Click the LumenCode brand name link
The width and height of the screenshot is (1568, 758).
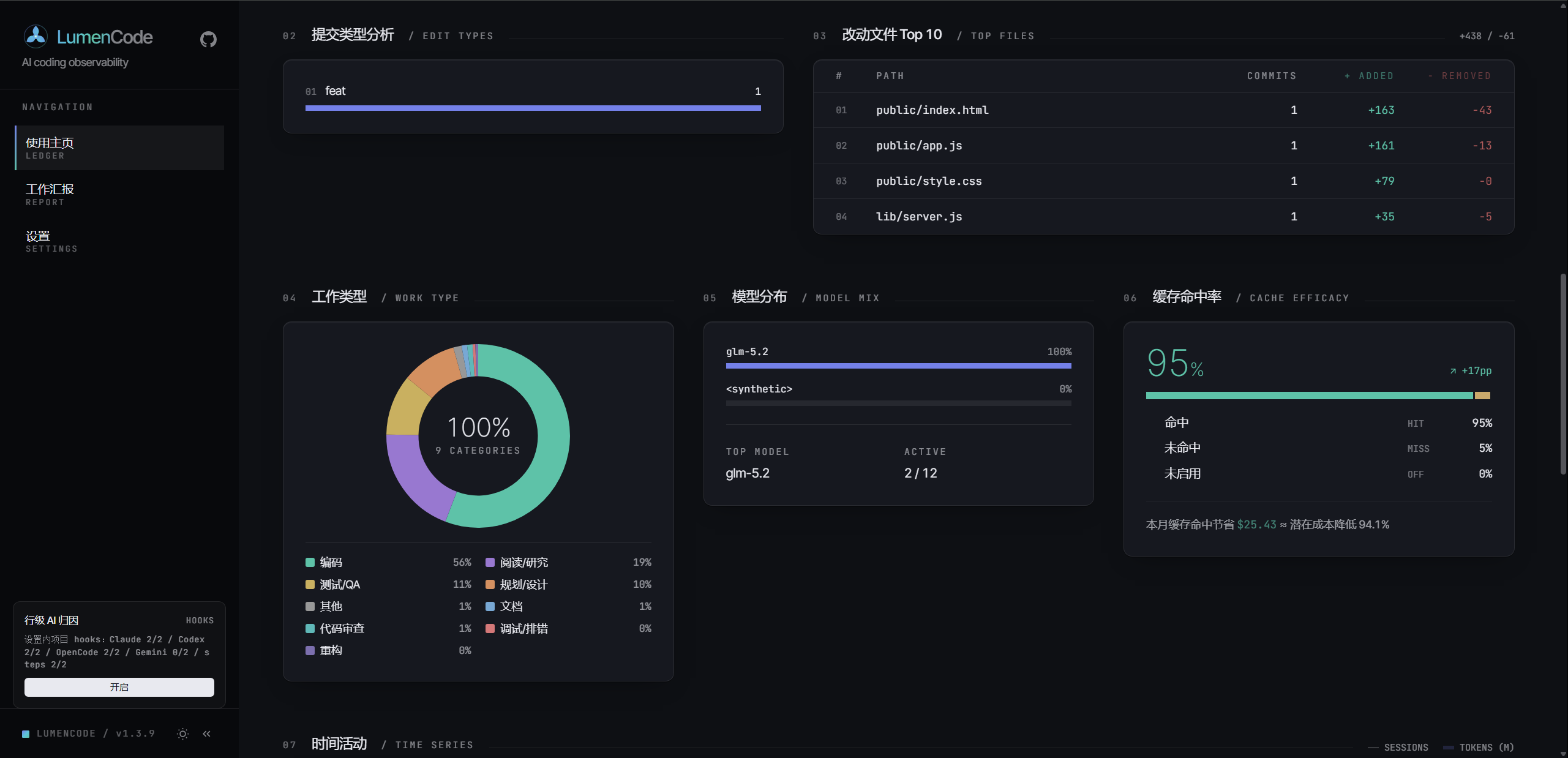pos(105,37)
